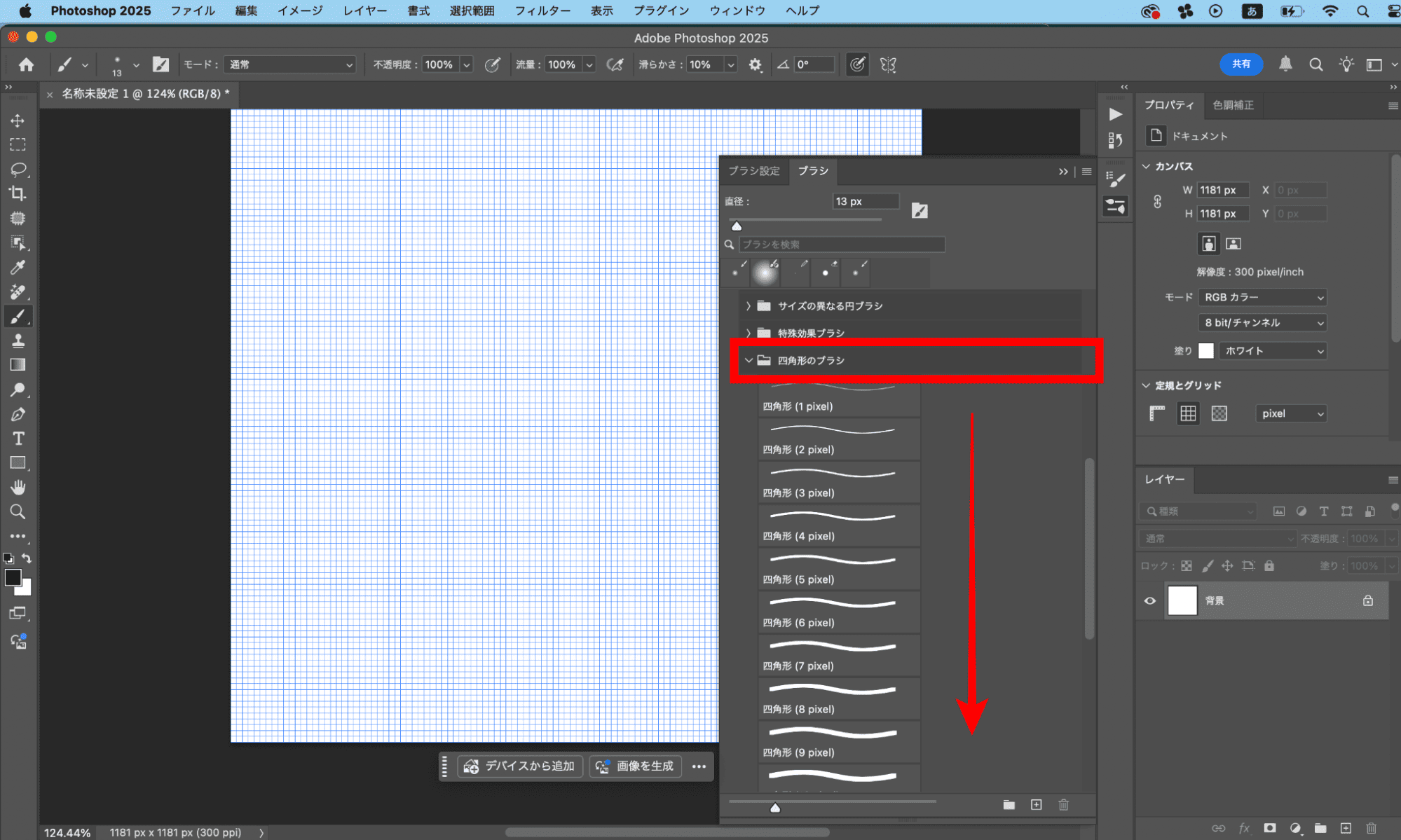The image size is (1401, 840).
Task: Switch to the ブラシ設定 tab
Action: coord(753,171)
